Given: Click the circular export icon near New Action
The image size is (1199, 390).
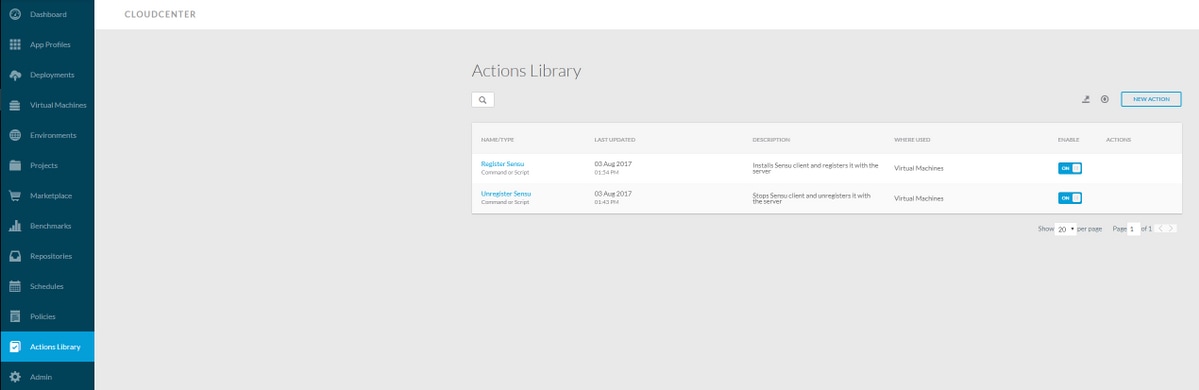Looking at the screenshot, I should click(1104, 99).
